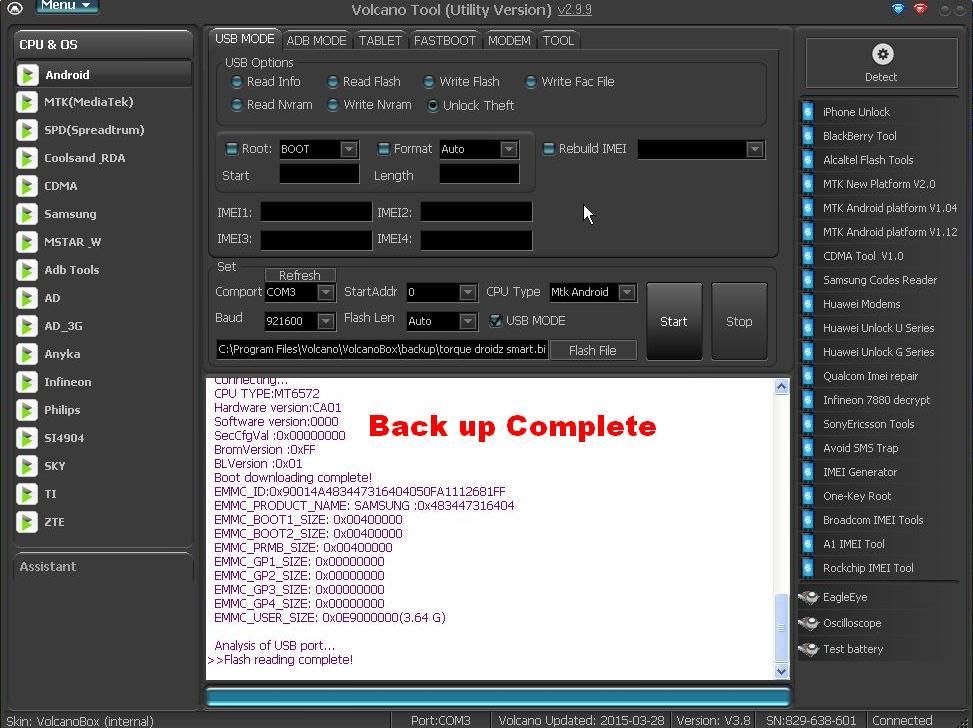Viewport: 973px width, 728px height.
Task: Open the Baud rate 921600 dropdown
Action: 325,321
